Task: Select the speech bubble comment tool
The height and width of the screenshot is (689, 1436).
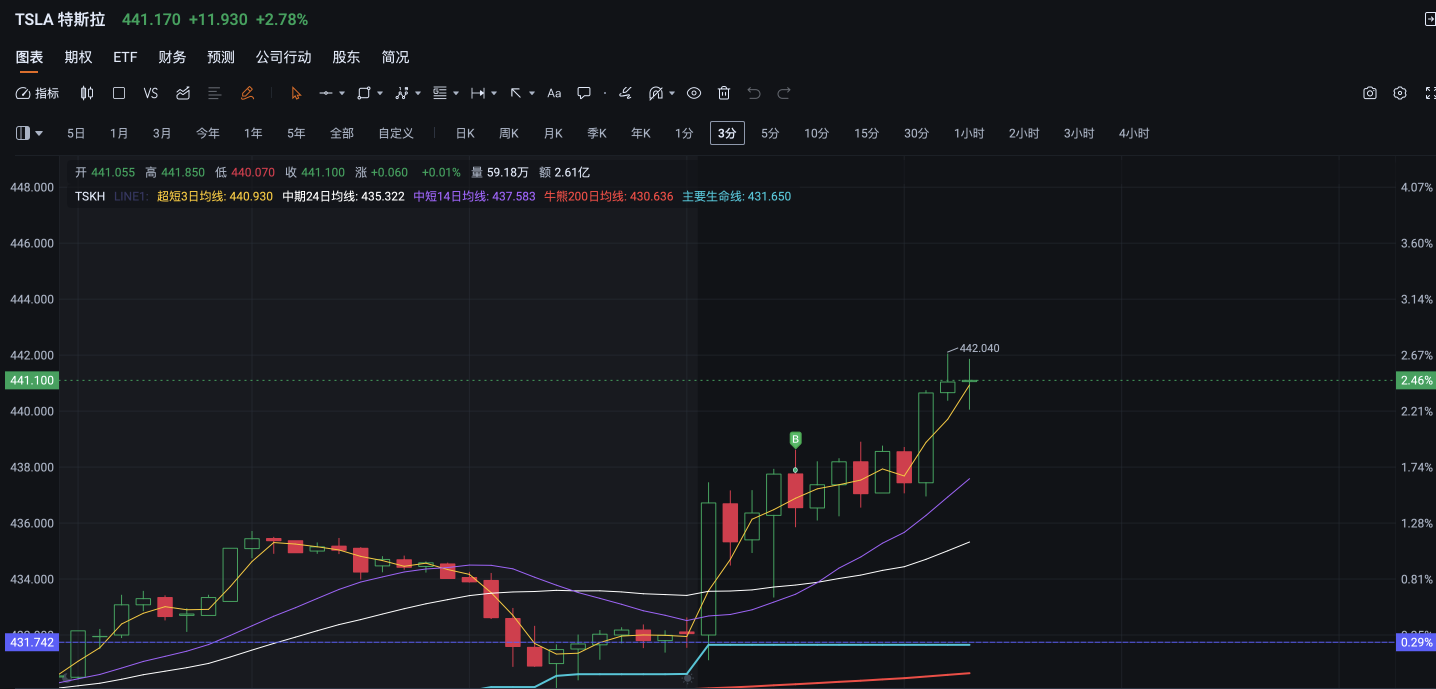Action: pos(584,93)
